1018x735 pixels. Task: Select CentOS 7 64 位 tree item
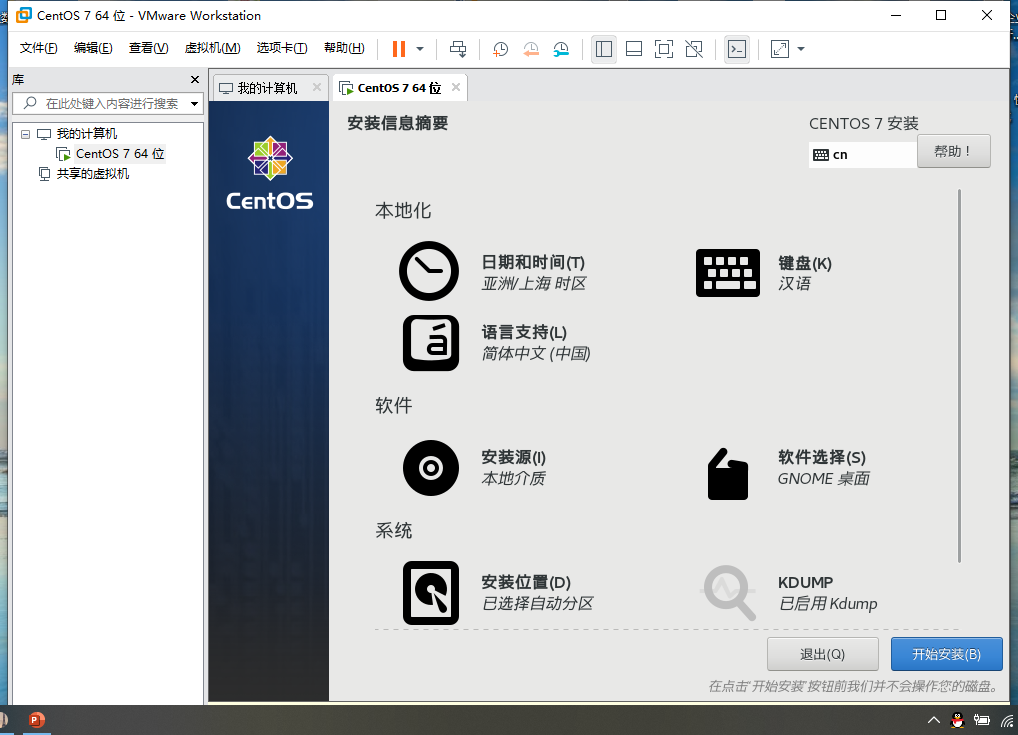coord(119,154)
